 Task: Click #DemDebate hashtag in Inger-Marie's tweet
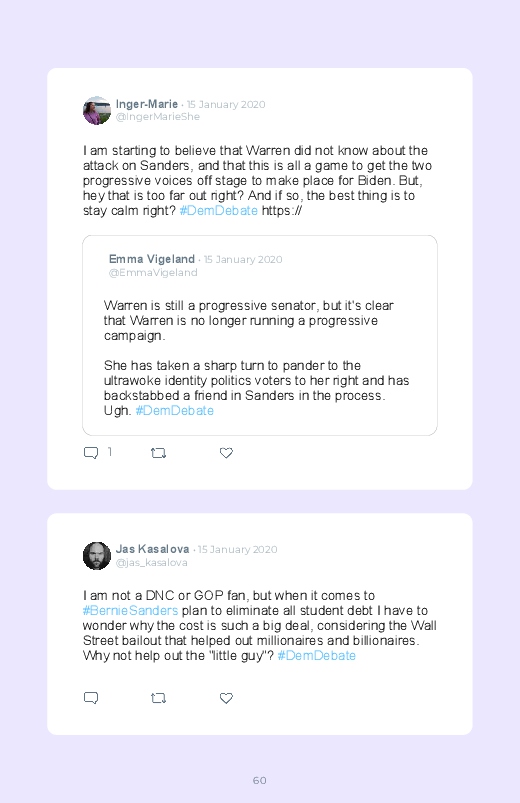(x=219, y=210)
